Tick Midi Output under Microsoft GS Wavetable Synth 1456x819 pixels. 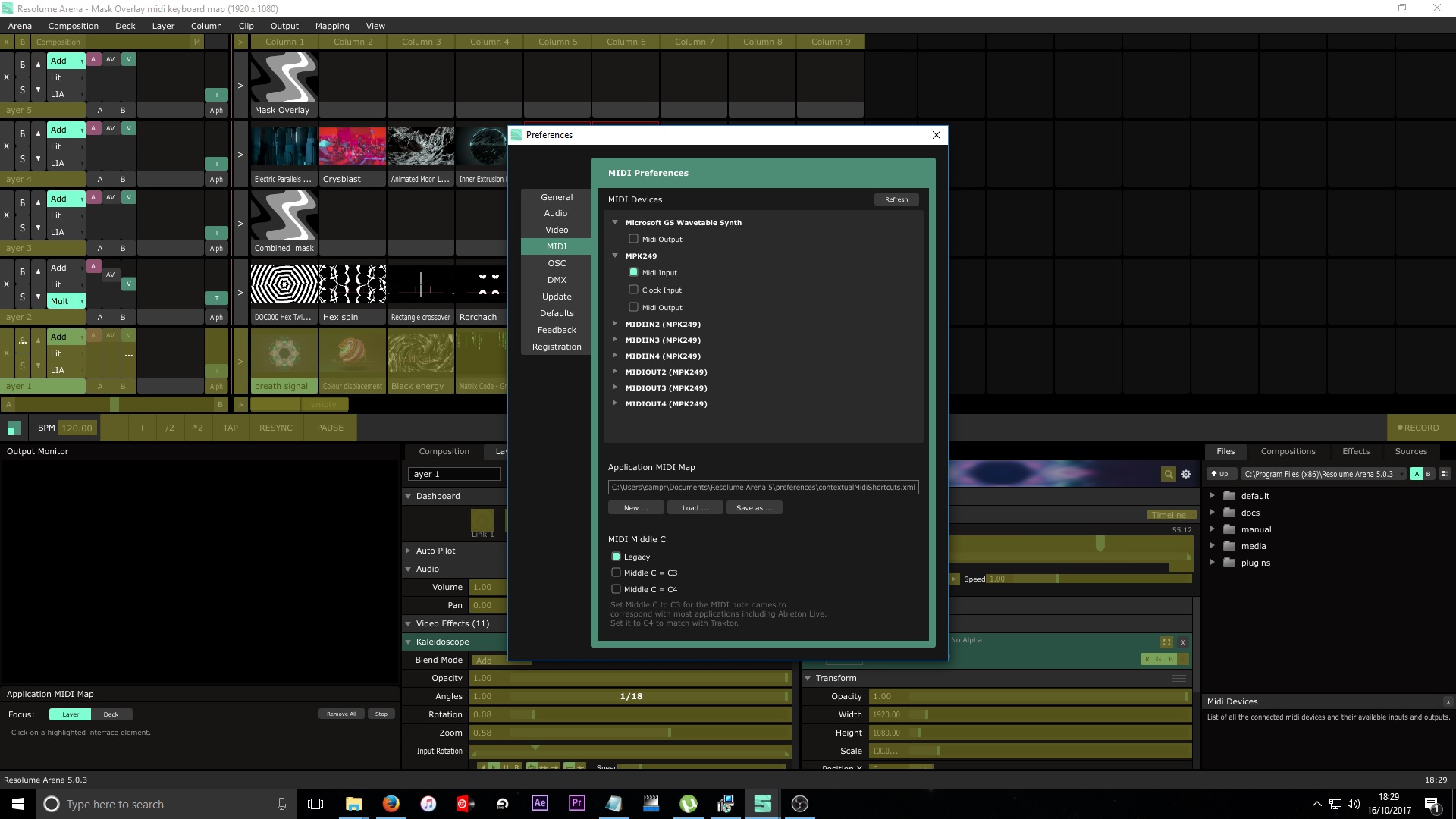633,239
